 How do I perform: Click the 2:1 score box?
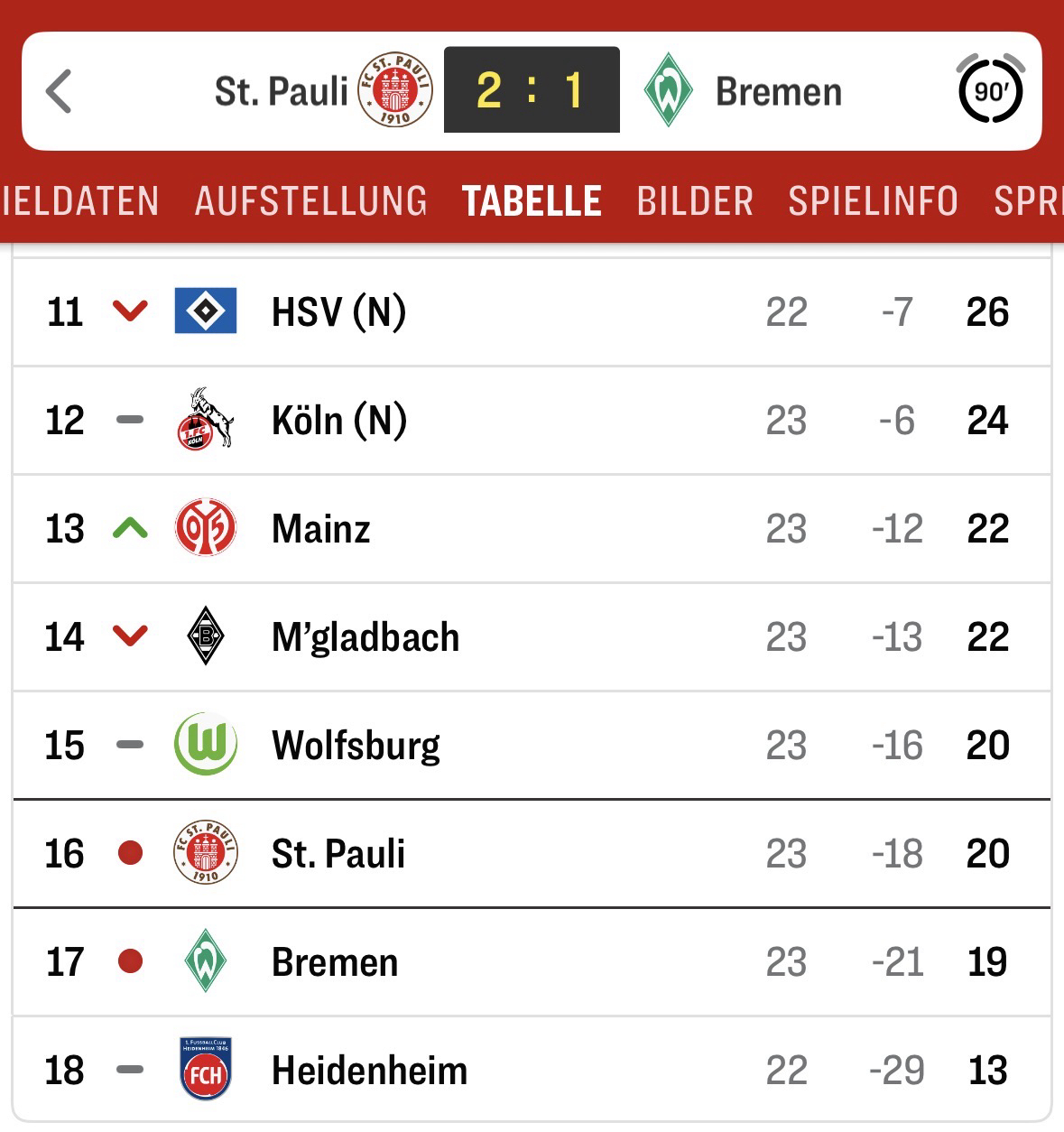[x=532, y=90]
